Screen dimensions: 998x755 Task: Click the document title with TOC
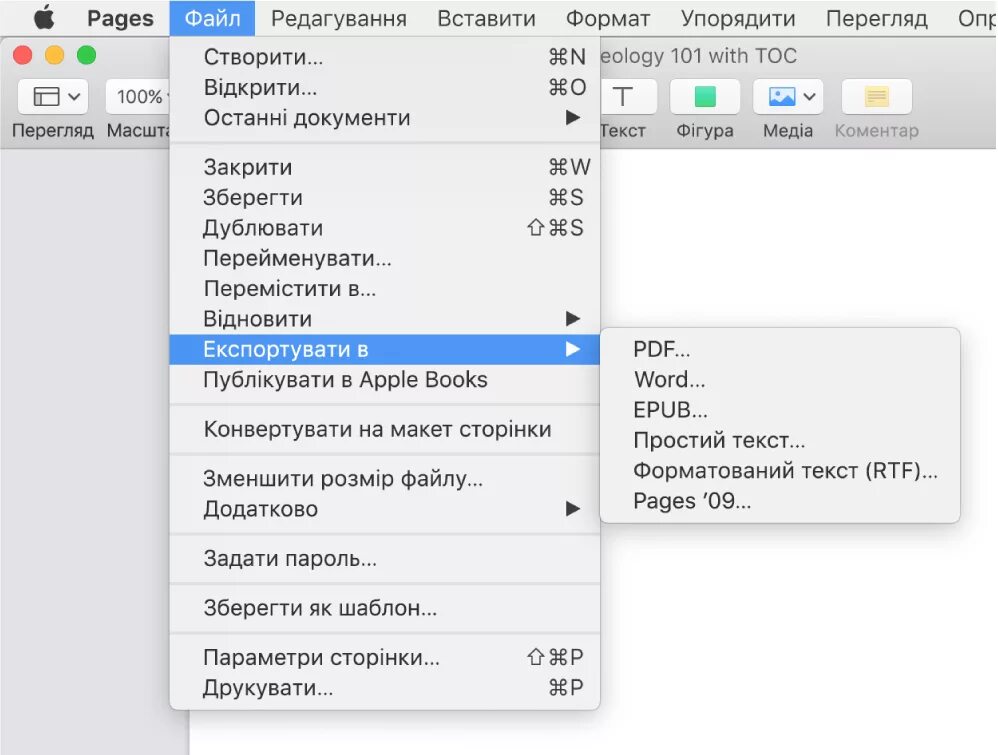pos(698,56)
